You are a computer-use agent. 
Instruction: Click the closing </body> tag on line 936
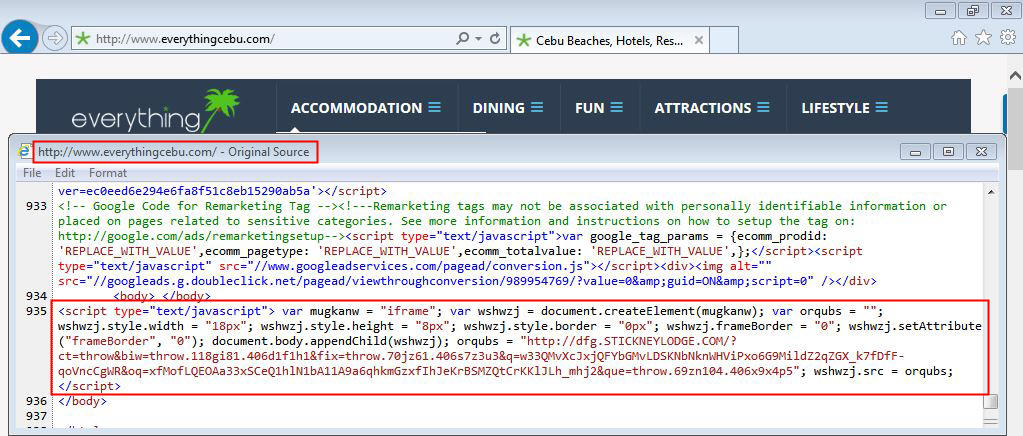coord(82,401)
